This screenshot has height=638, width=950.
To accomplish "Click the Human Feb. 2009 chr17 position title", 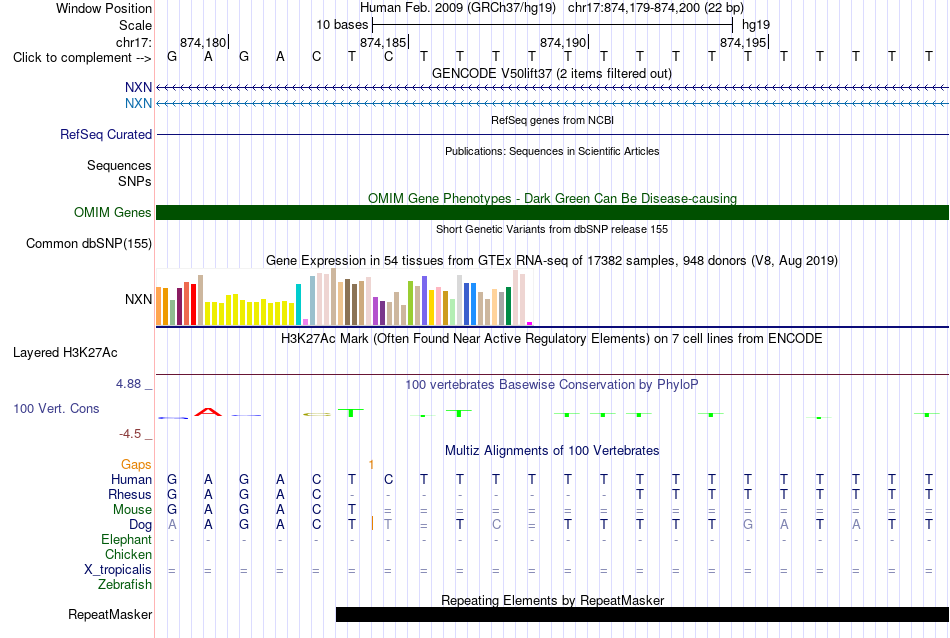I will click(551, 8).
